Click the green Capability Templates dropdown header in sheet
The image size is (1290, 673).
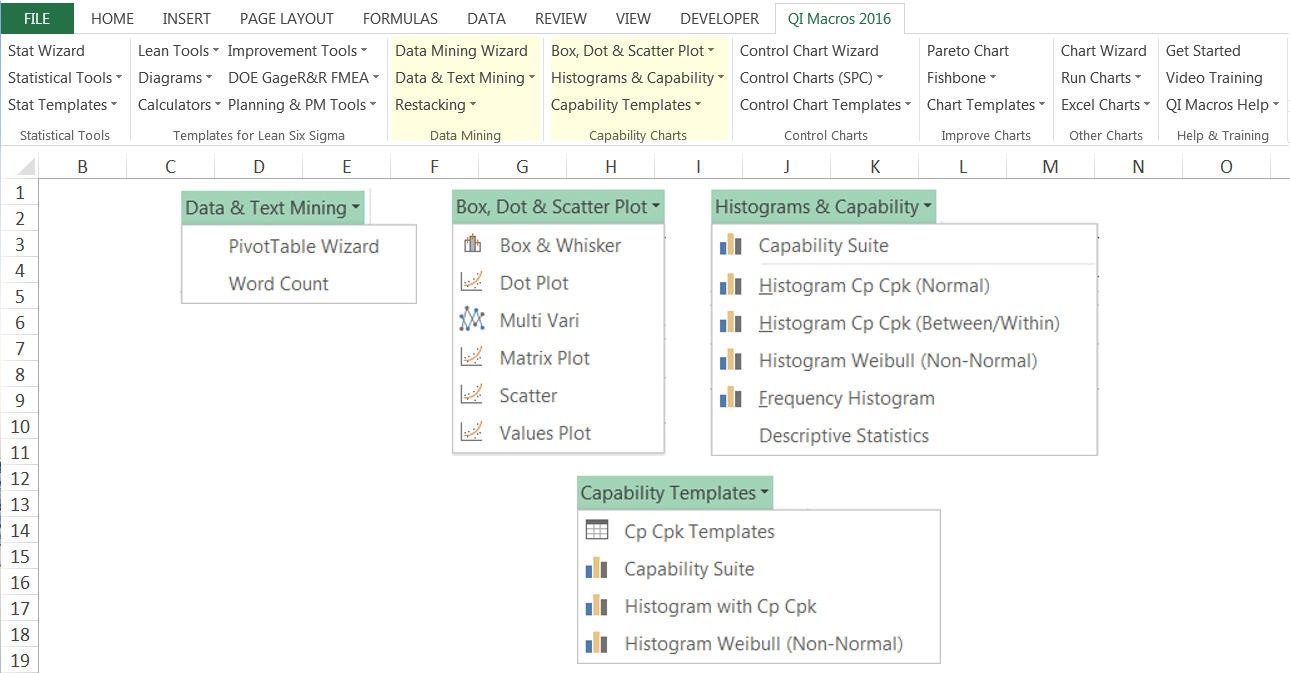click(675, 493)
